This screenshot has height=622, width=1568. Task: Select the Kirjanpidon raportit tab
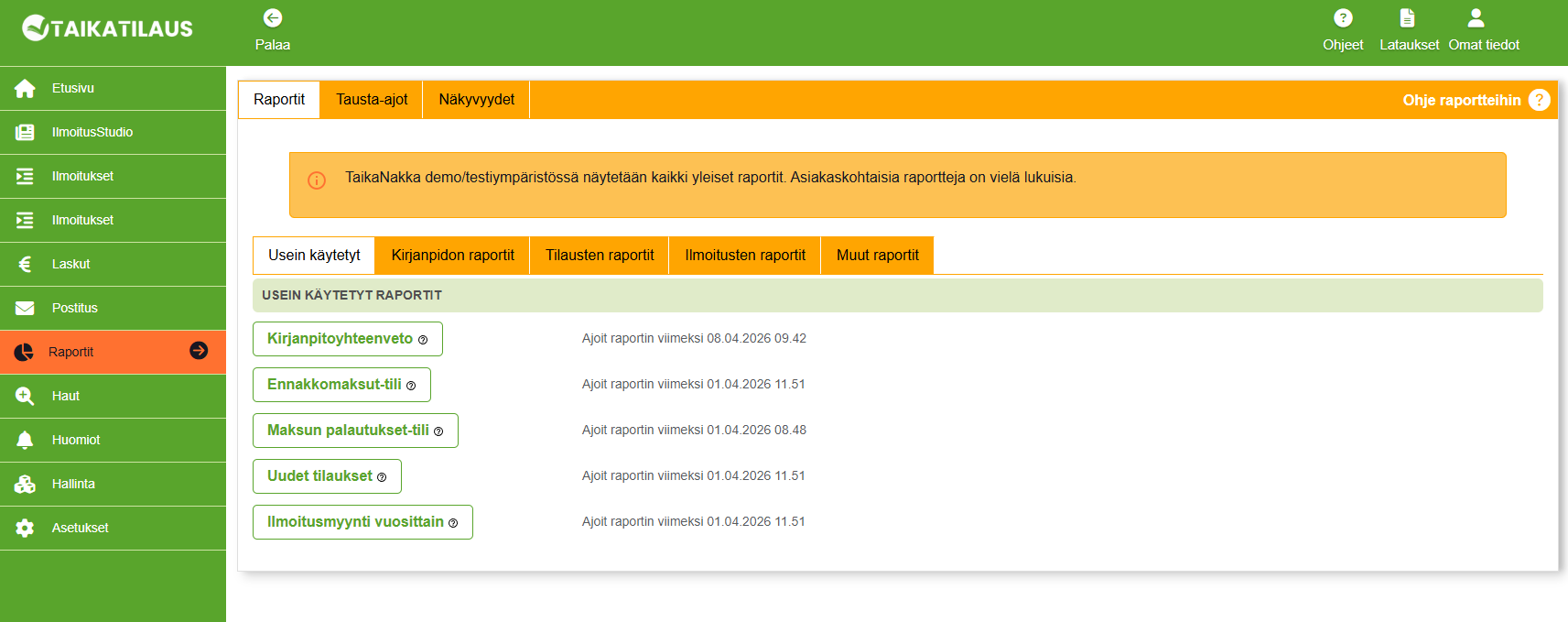pyautogui.click(x=452, y=256)
